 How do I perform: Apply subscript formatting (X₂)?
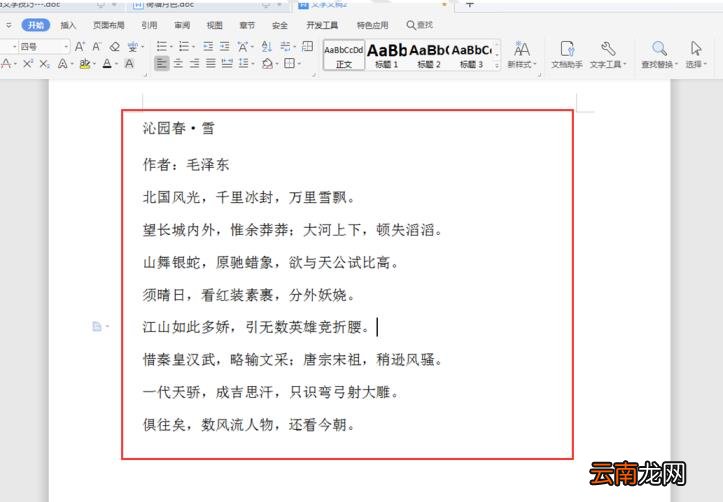pyautogui.click(x=44, y=64)
